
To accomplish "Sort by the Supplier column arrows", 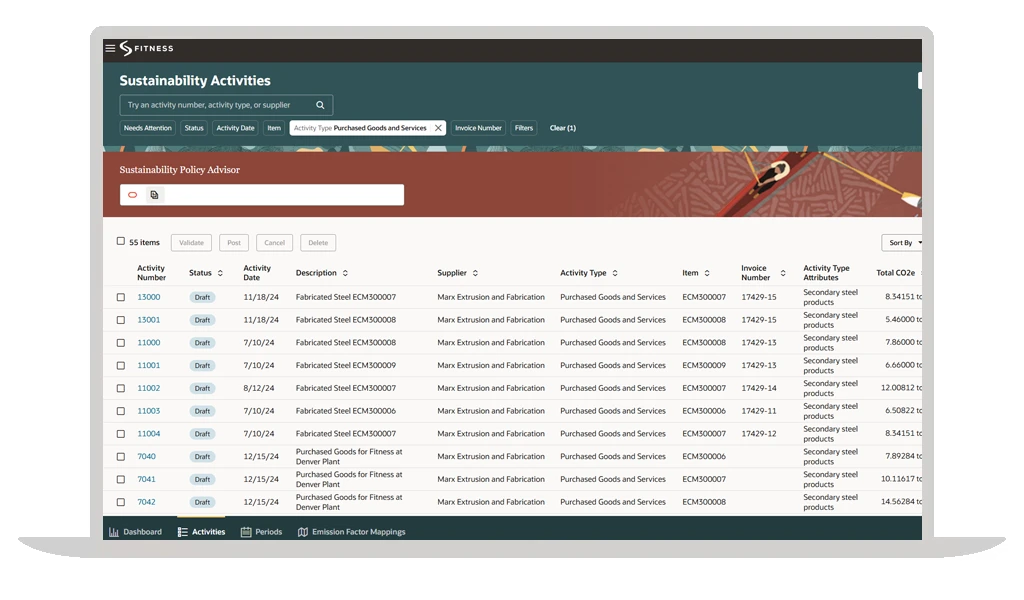I will (x=475, y=273).
